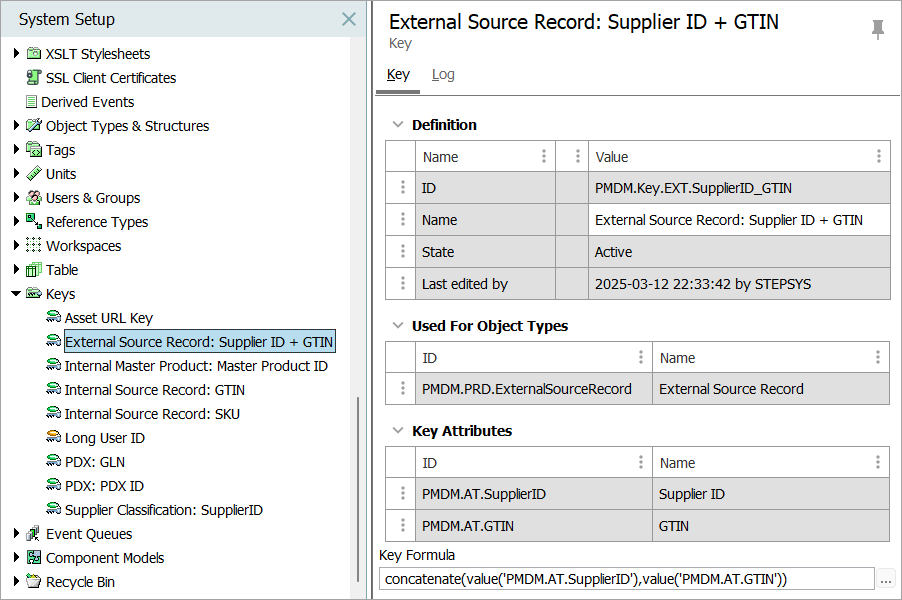Select Internal Source Record: SKU key
Viewport: 902px width, 600px height.
click(x=152, y=414)
